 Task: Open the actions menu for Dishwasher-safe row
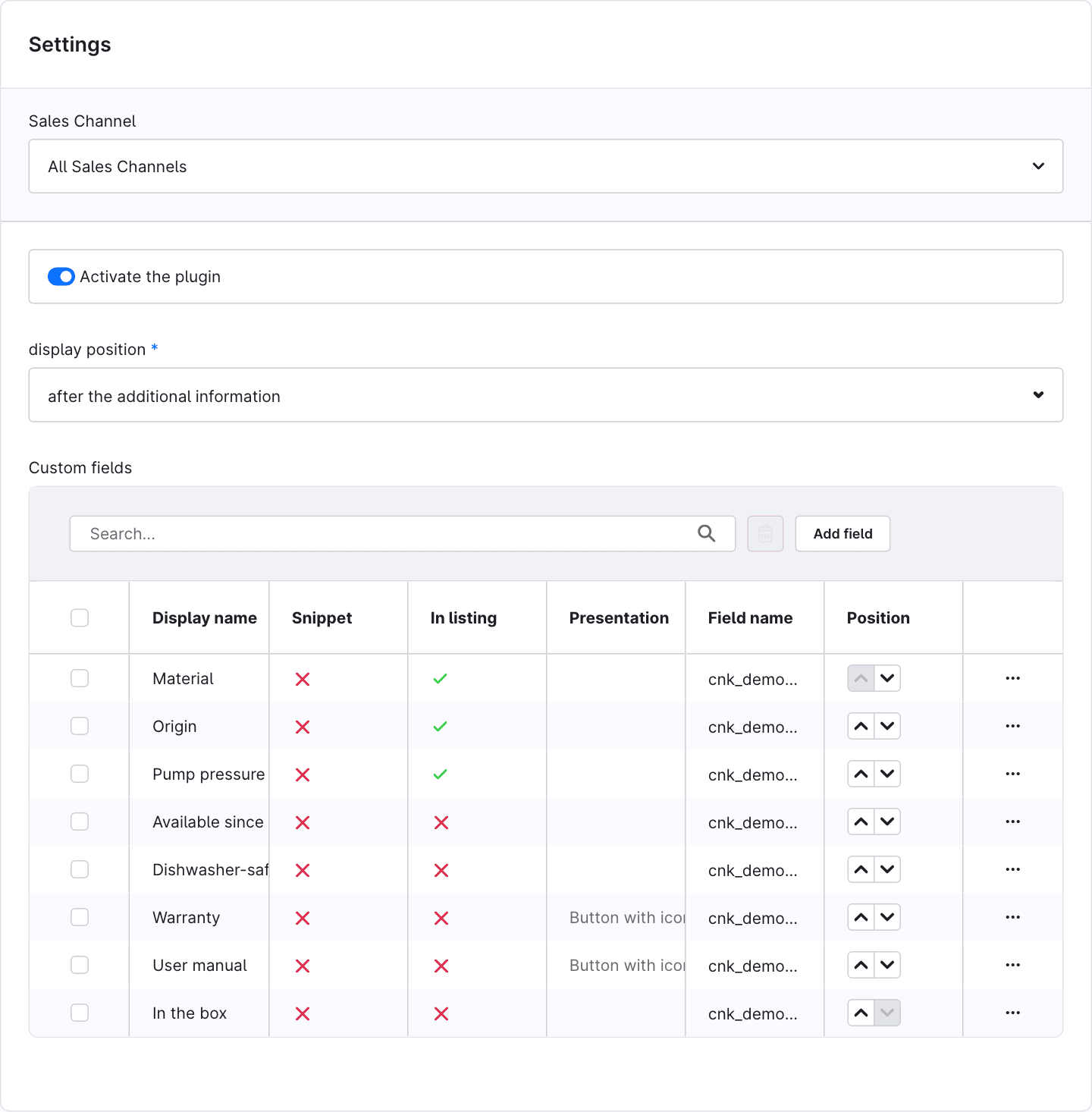tap(1012, 869)
